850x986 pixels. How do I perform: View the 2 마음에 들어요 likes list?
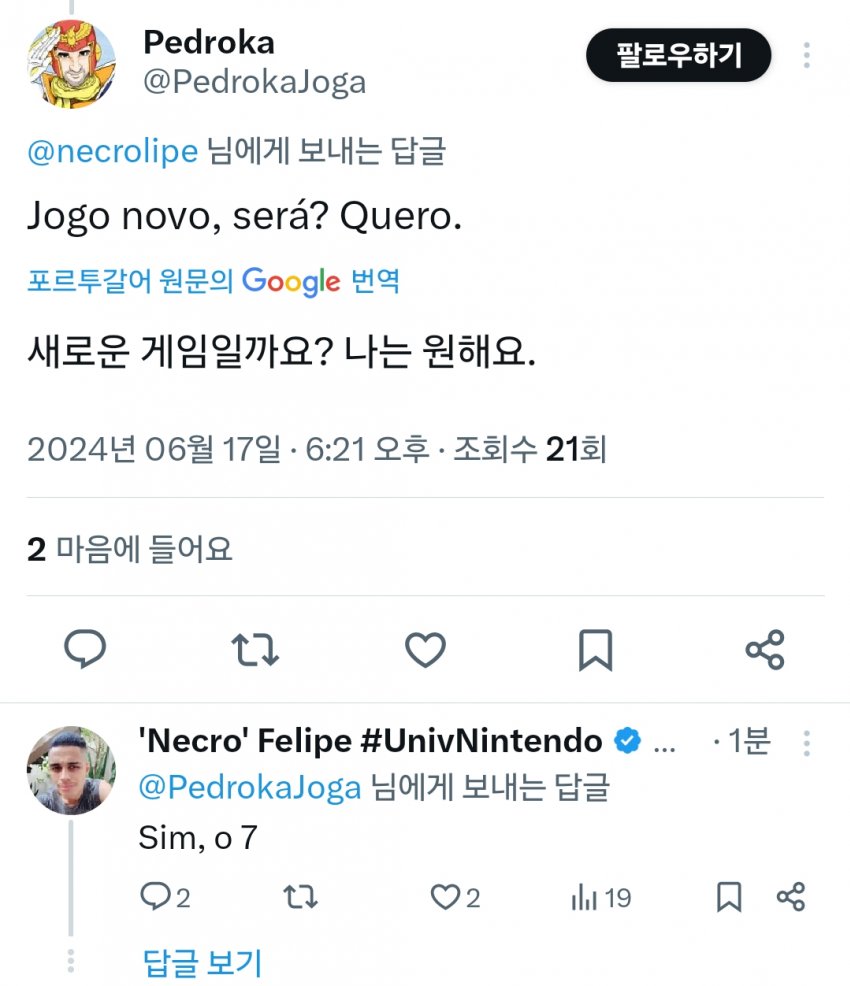point(130,548)
